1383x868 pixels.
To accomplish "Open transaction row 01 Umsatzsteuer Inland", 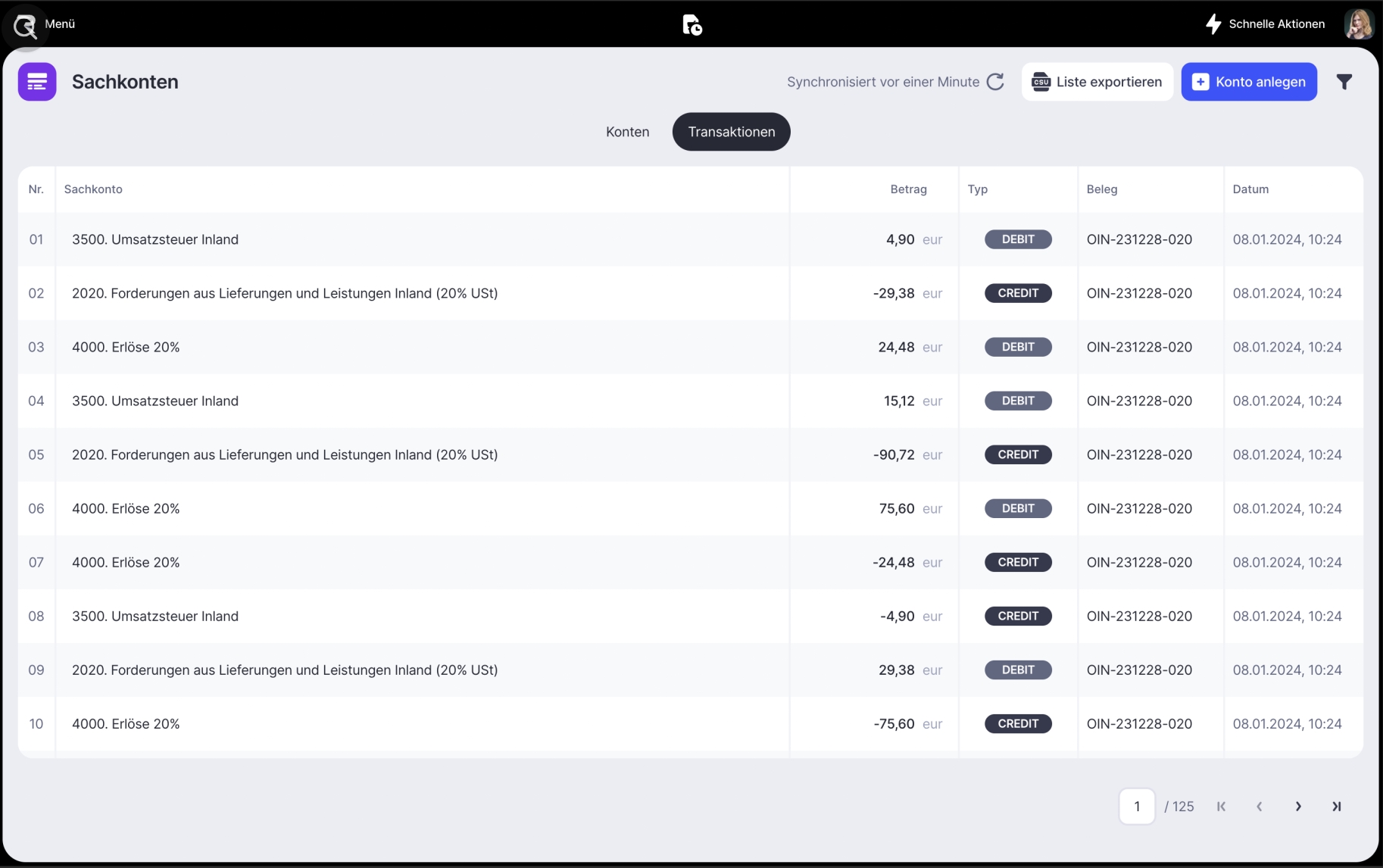I will click(155, 239).
